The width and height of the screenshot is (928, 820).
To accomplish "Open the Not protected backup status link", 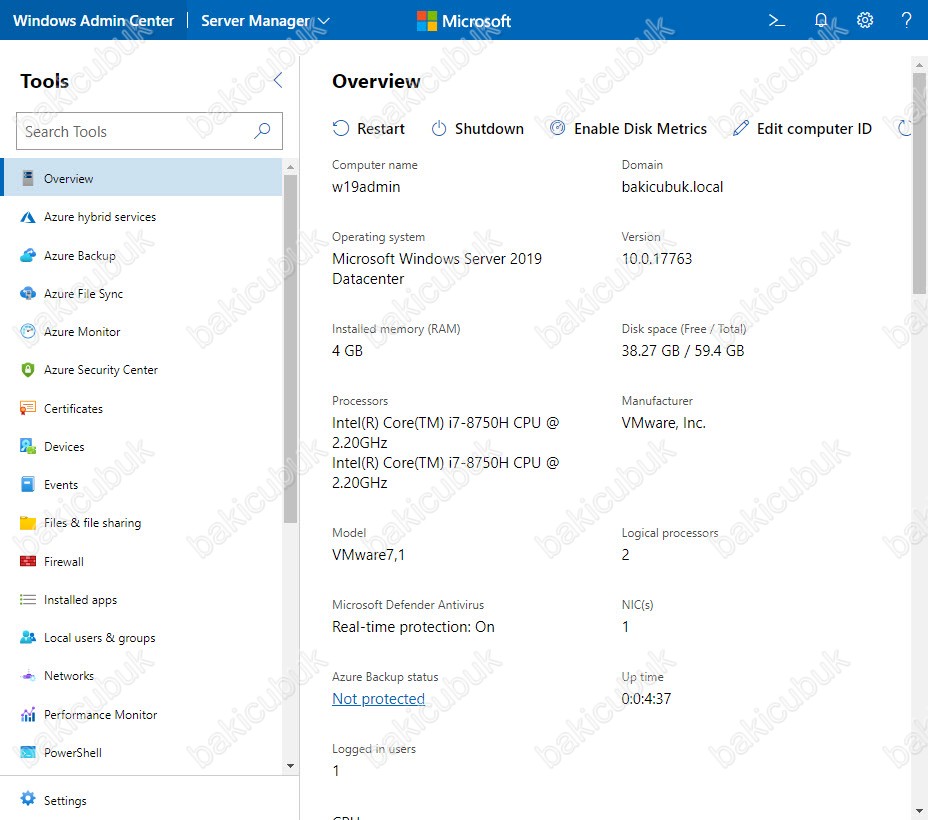I will click(378, 699).
